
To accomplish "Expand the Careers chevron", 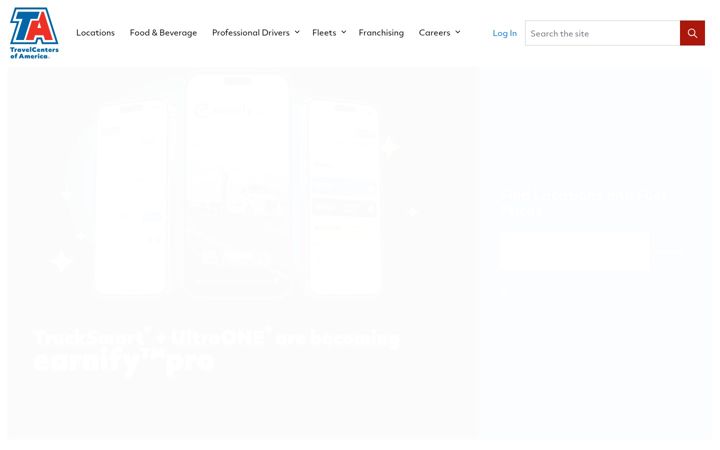I will (458, 32).
